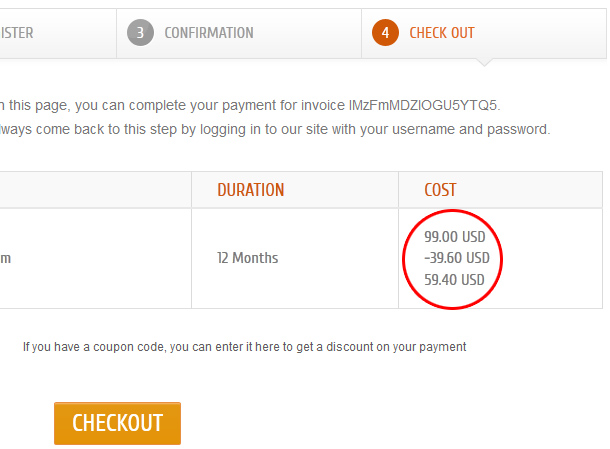Open the CHECK OUT step tab
The width and height of the screenshot is (610, 449).
click(x=484, y=33)
